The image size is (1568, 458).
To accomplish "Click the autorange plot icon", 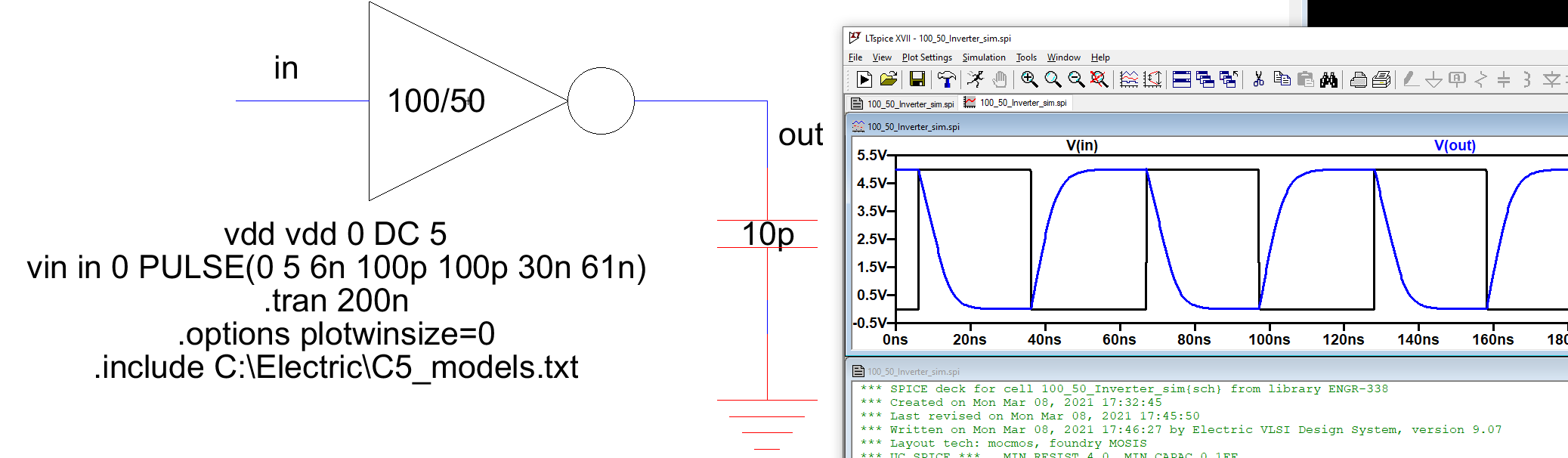I will pyautogui.click(x=1128, y=79).
